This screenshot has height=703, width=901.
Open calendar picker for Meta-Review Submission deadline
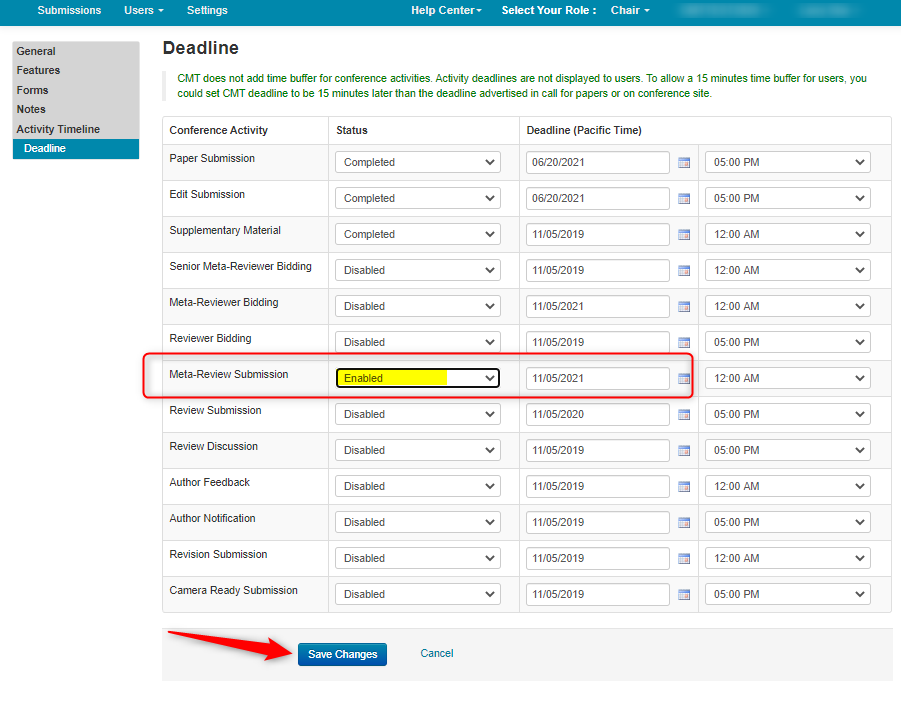pyautogui.click(x=684, y=379)
